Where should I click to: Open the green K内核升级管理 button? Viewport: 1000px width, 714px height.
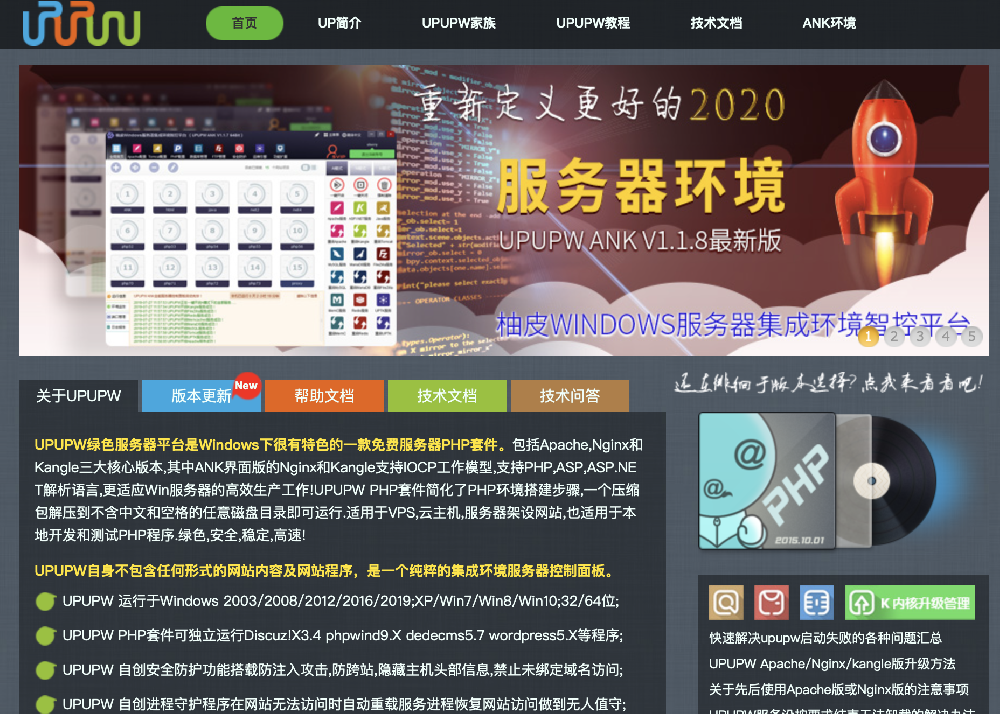pyautogui.click(x=910, y=602)
